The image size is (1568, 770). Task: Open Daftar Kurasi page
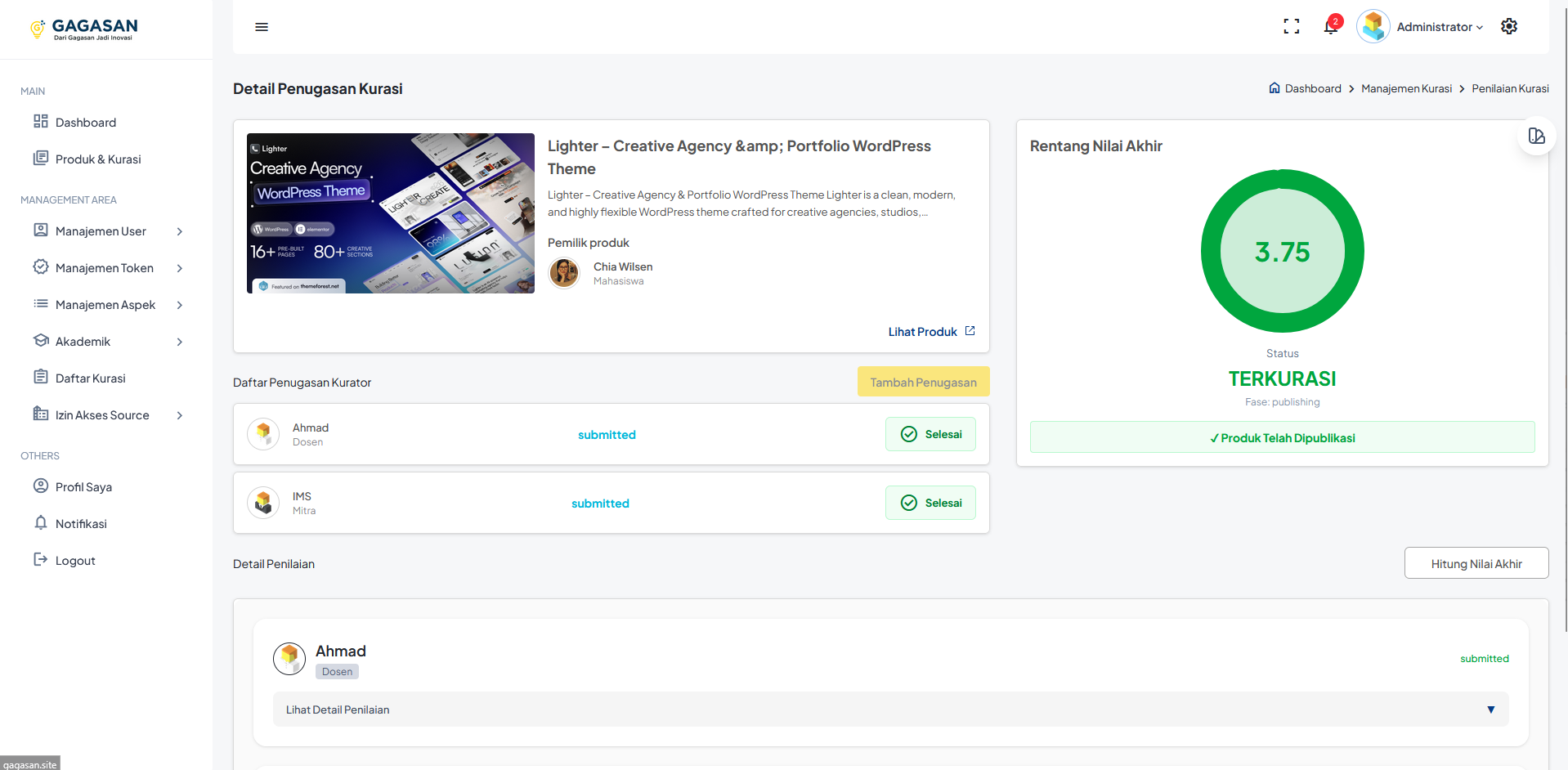(x=91, y=378)
